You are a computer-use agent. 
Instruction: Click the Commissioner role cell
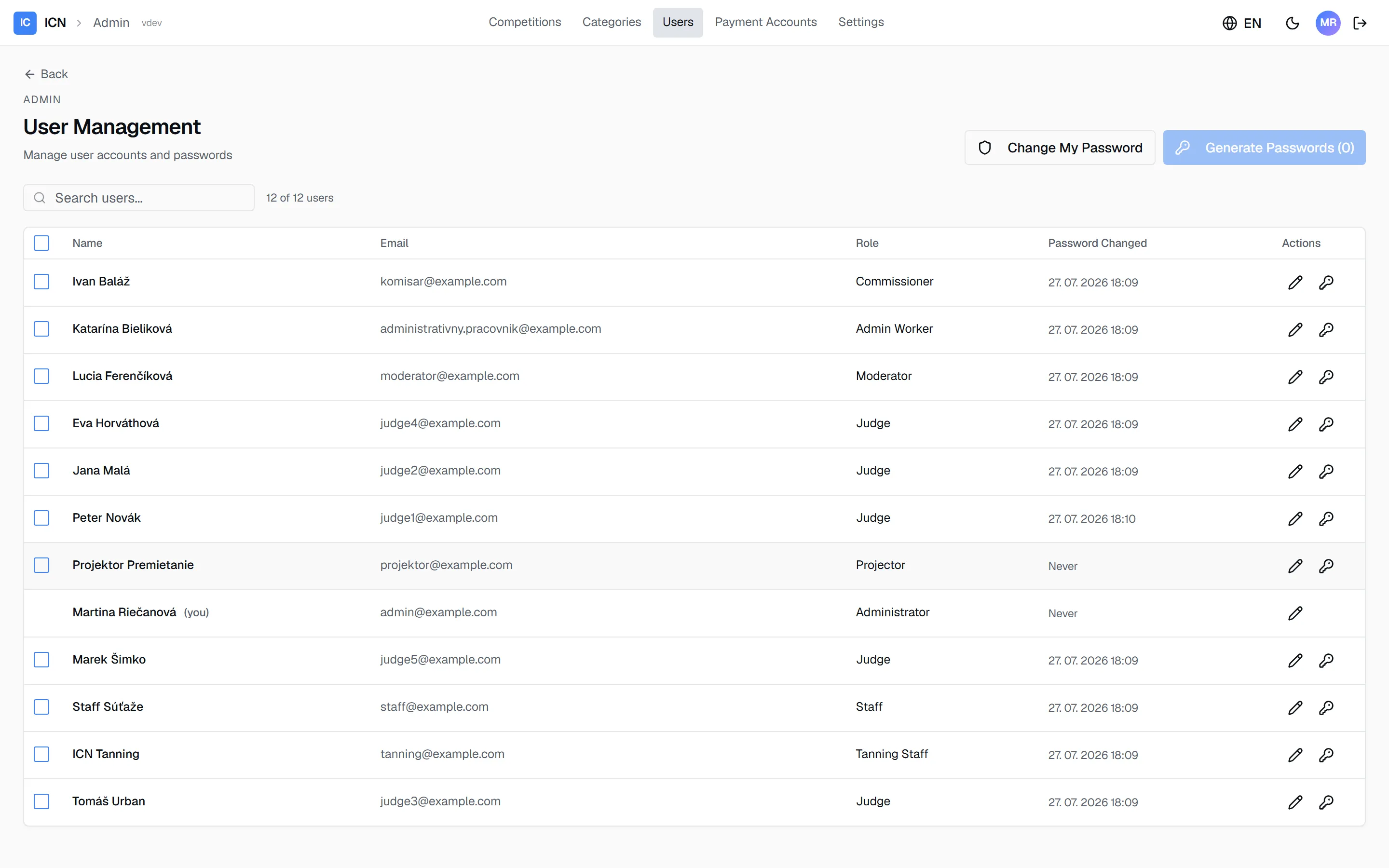[894, 281]
